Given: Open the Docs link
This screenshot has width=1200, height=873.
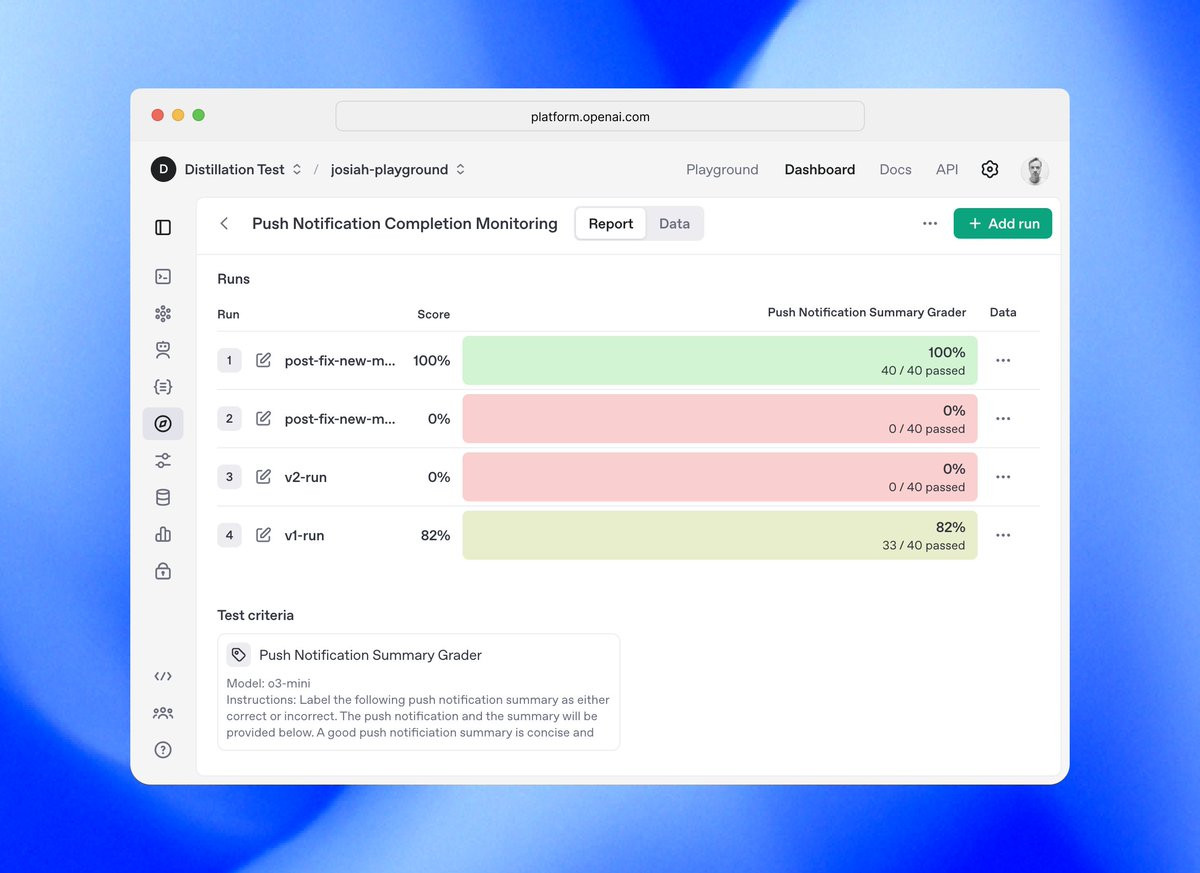Looking at the screenshot, I should click(x=895, y=169).
